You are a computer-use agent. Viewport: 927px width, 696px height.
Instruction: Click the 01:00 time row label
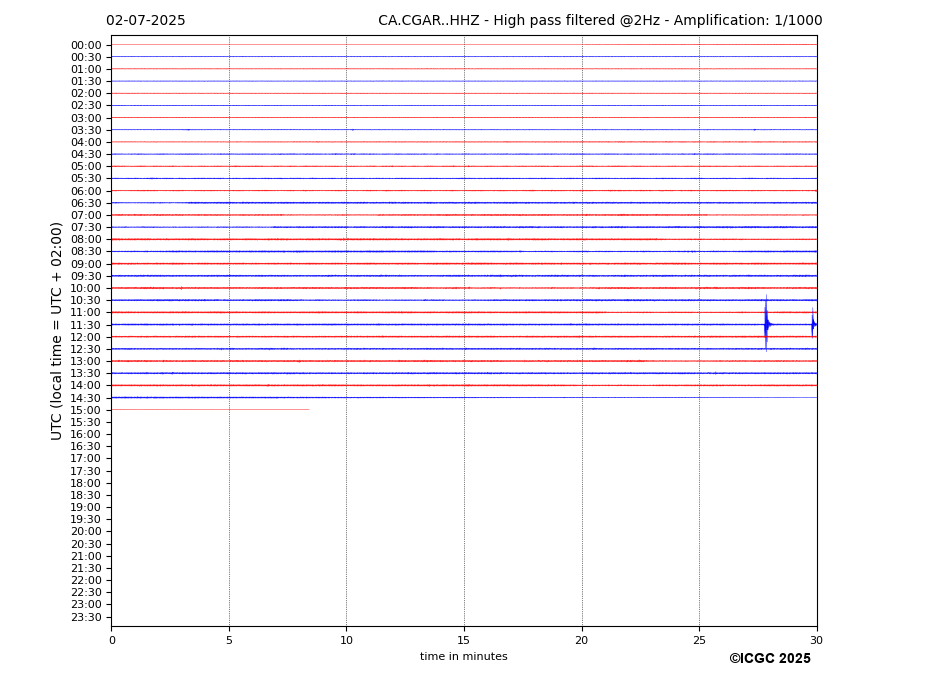(86, 70)
